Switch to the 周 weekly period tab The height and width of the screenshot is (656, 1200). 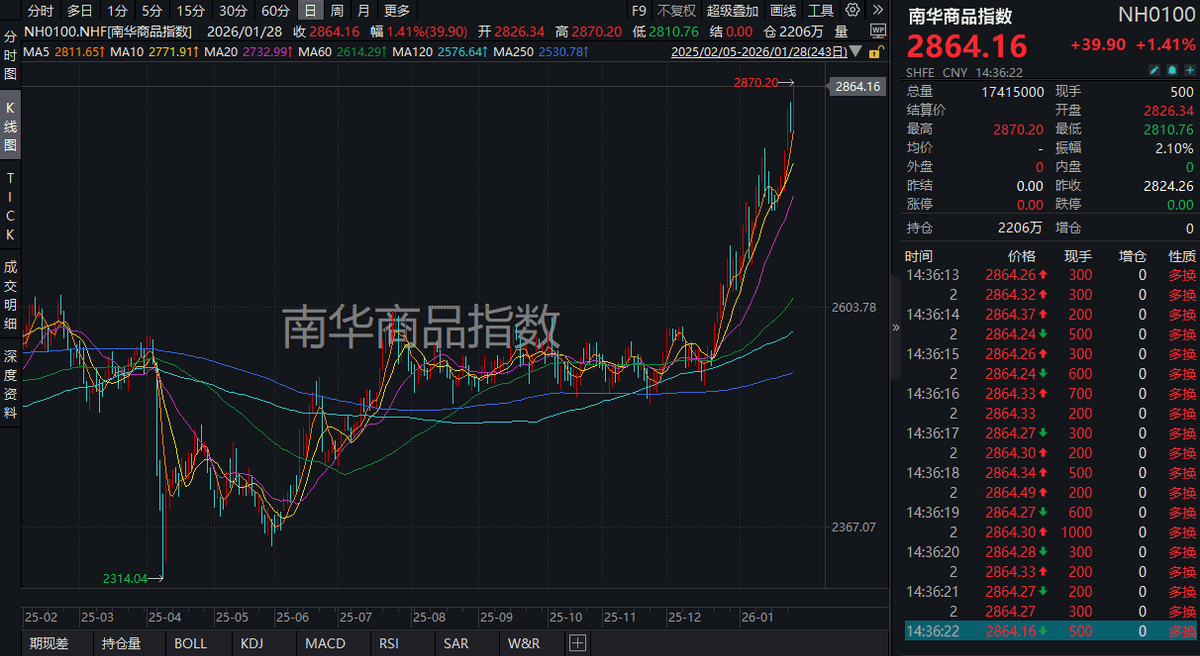pyautogui.click(x=337, y=11)
